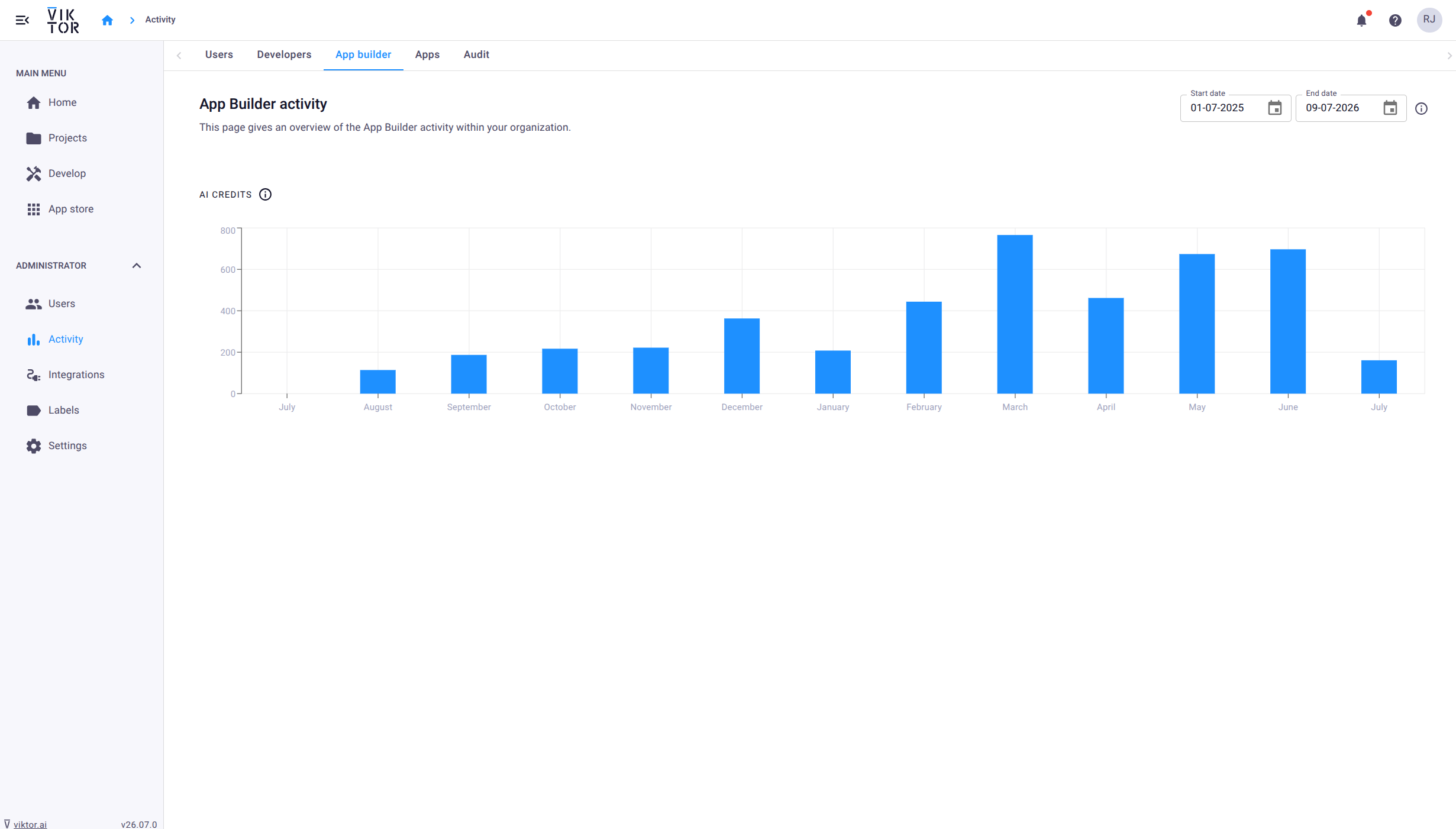Click the January bar in the chart

click(x=833, y=372)
